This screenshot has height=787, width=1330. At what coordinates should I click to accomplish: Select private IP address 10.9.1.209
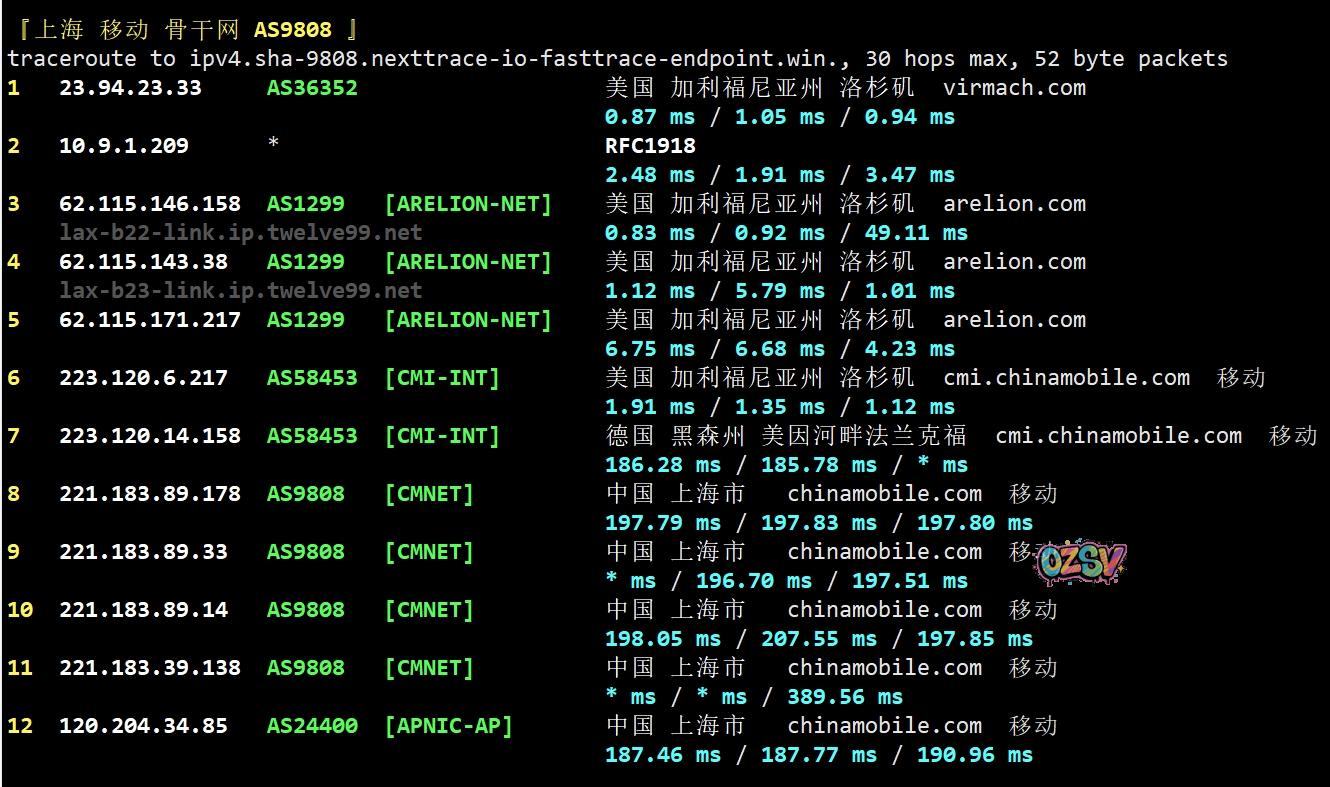(x=124, y=146)
